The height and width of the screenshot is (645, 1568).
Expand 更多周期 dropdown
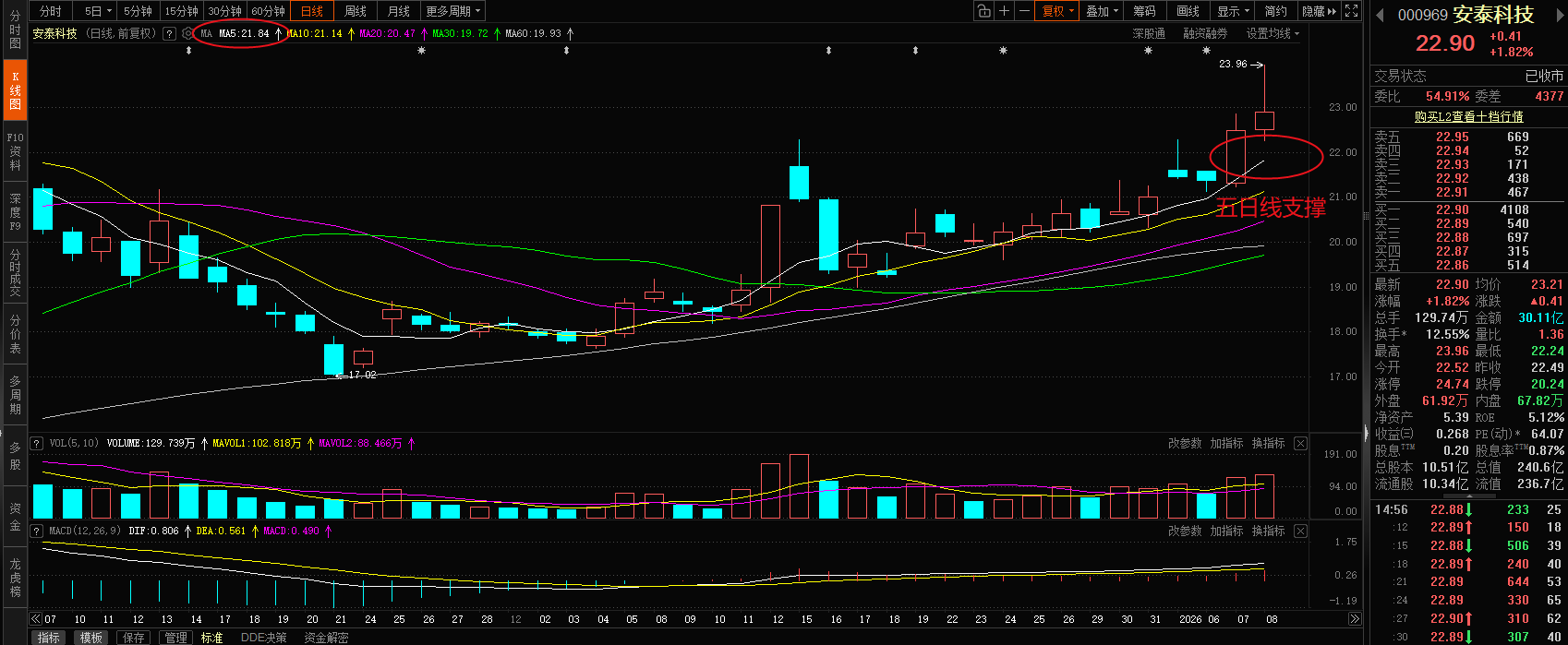(x=453, y=11)
